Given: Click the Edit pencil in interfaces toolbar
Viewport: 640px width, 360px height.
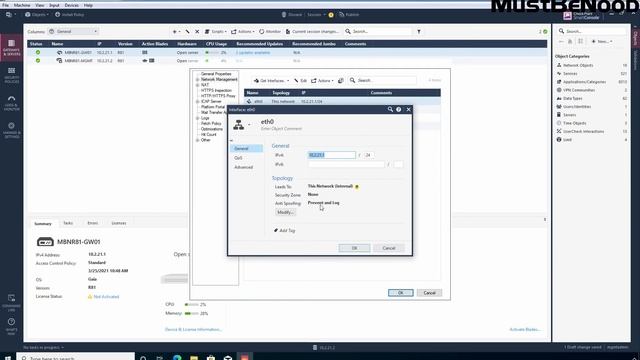Looking at the screenshot, I should click(300, 80).
